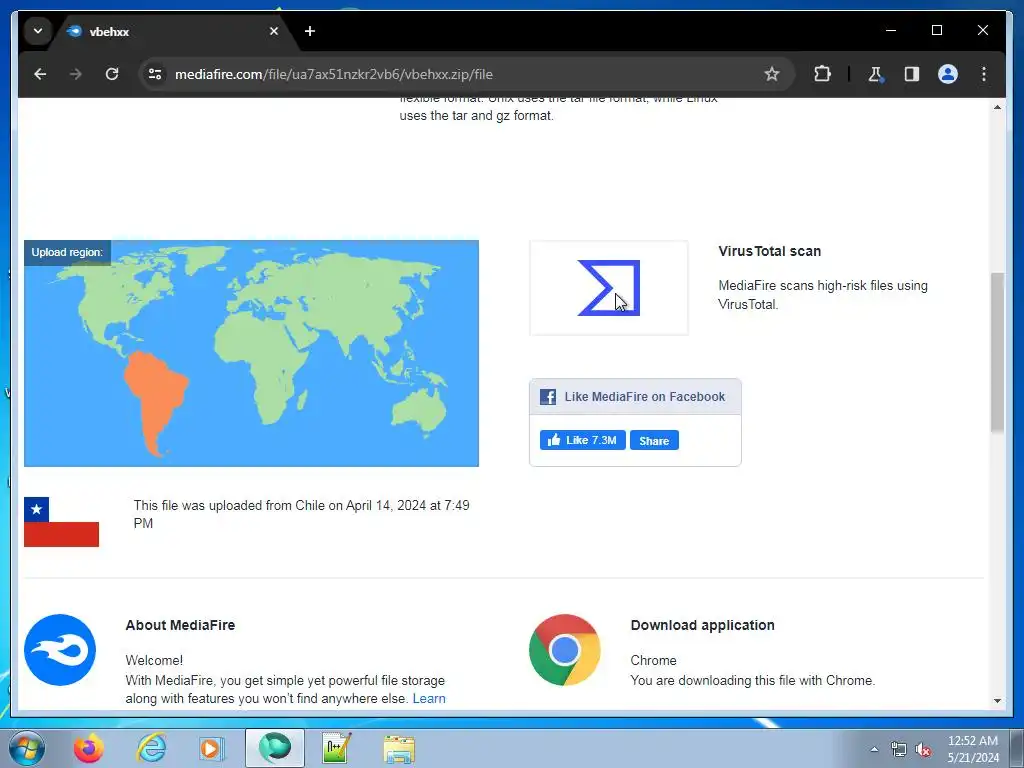1024x768 pixels.
Task: Launch Internet Explorer from taskbar
Action: [151, 748]
